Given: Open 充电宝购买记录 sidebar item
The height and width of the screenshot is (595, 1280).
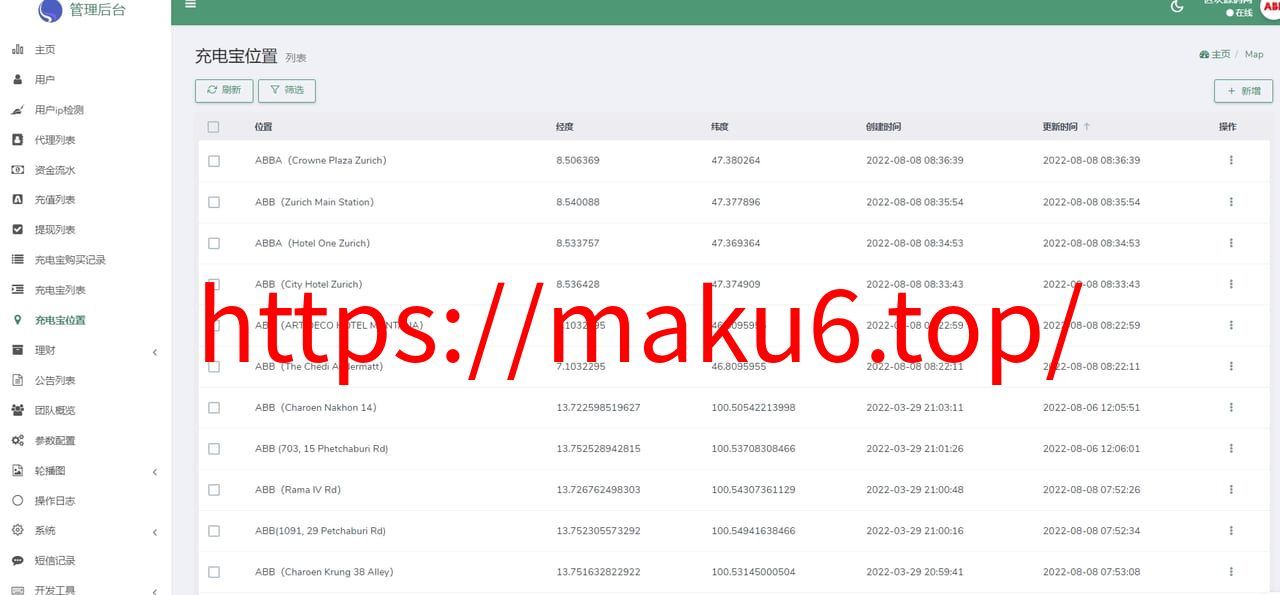Looking at the screenshot, I should tap(70, 260).
